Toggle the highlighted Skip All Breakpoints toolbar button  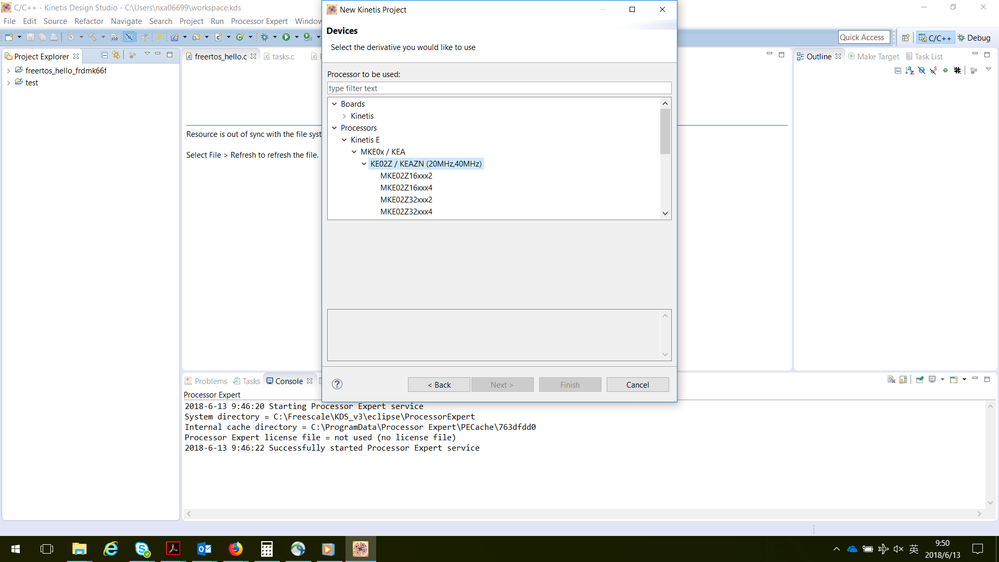click(x=129, y=37)
